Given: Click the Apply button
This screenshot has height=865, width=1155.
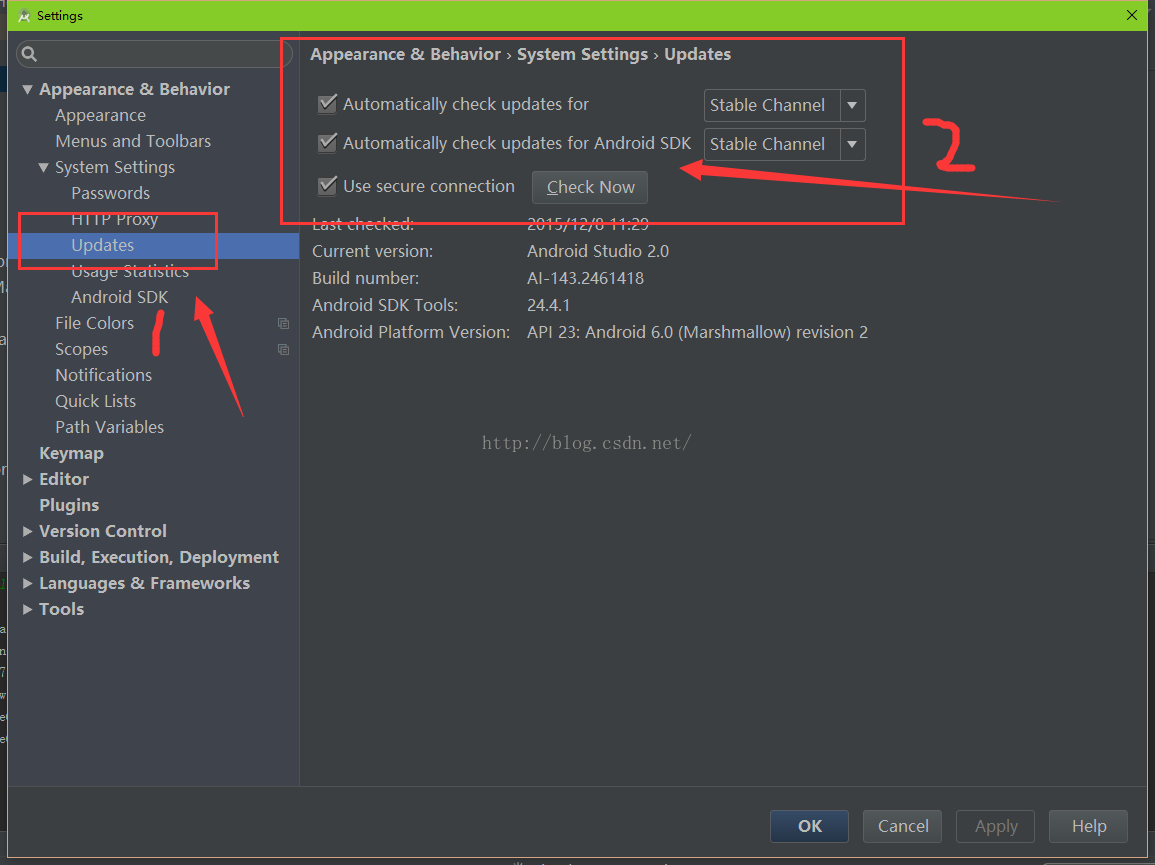Looking at the screenshot, I should coord(995,827).
